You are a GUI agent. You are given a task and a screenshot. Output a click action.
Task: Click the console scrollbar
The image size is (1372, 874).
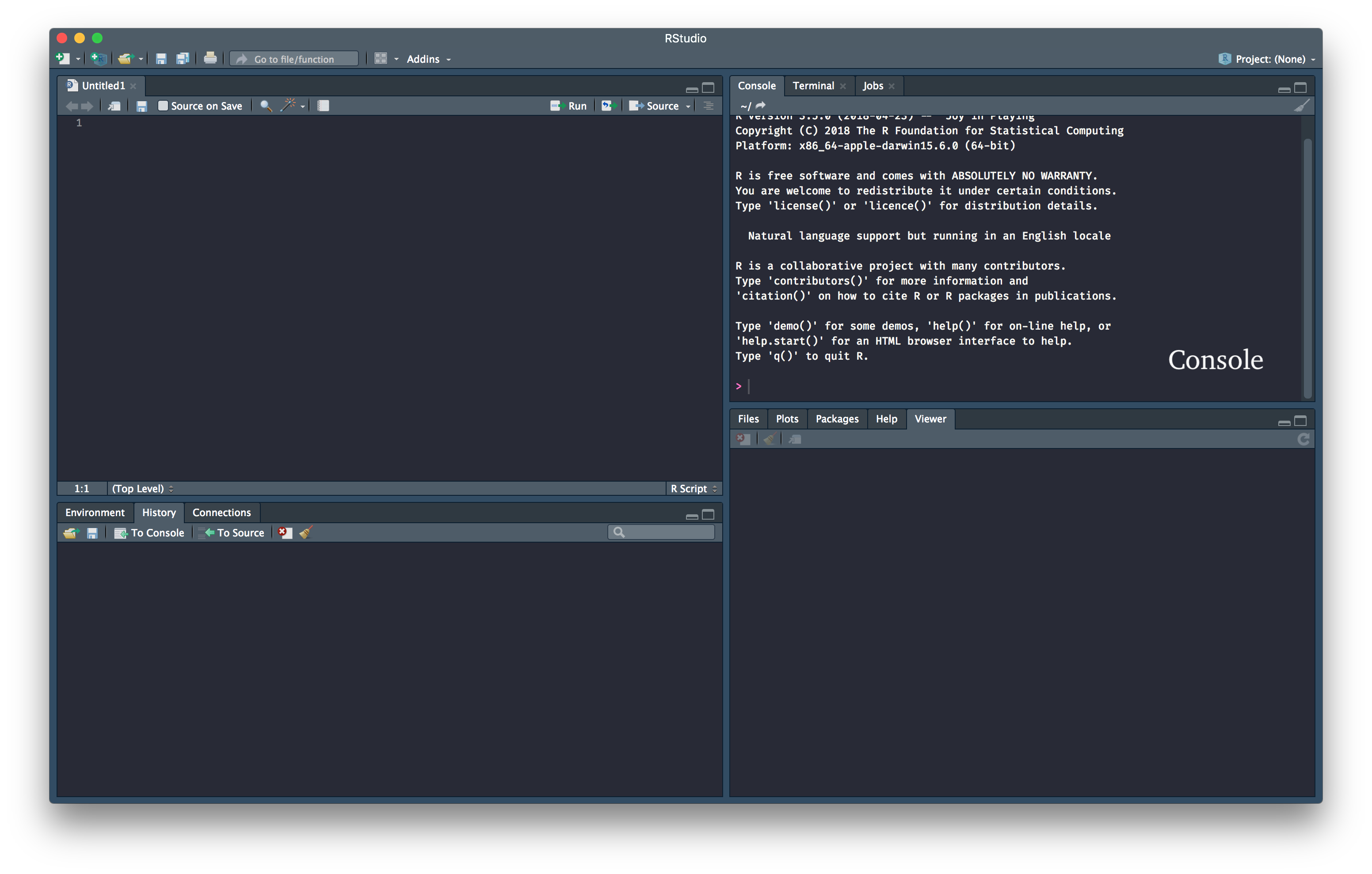coord(1307,268)
